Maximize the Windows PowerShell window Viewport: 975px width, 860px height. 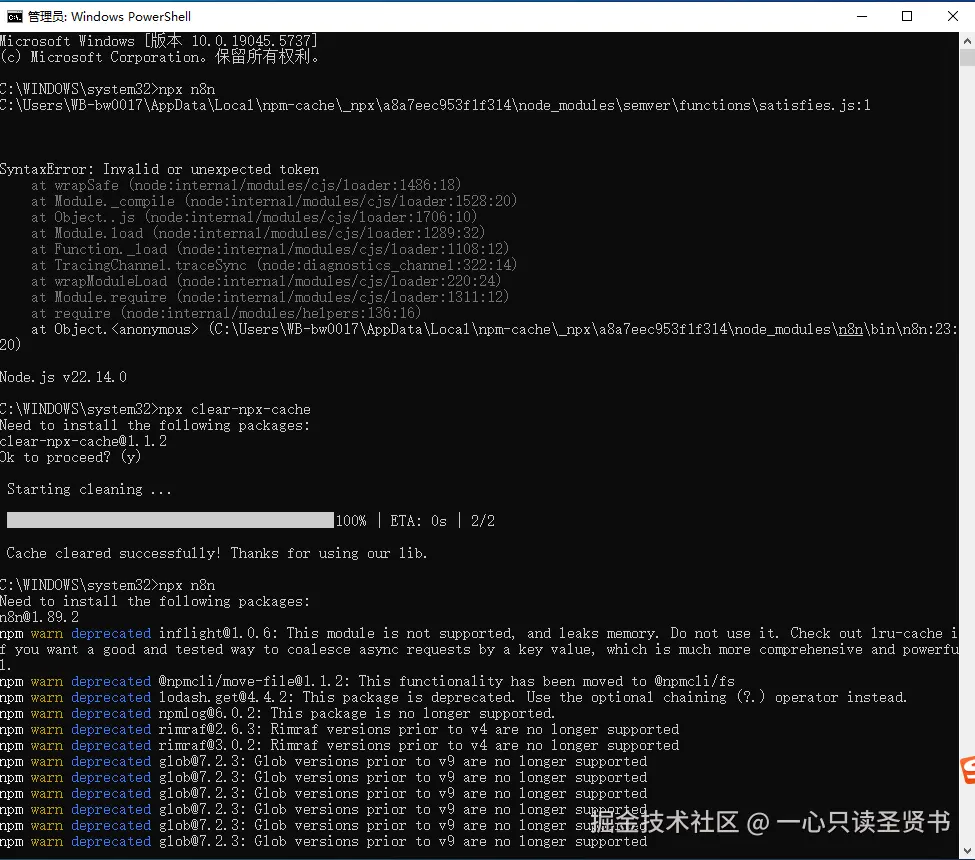pos(907,16)
